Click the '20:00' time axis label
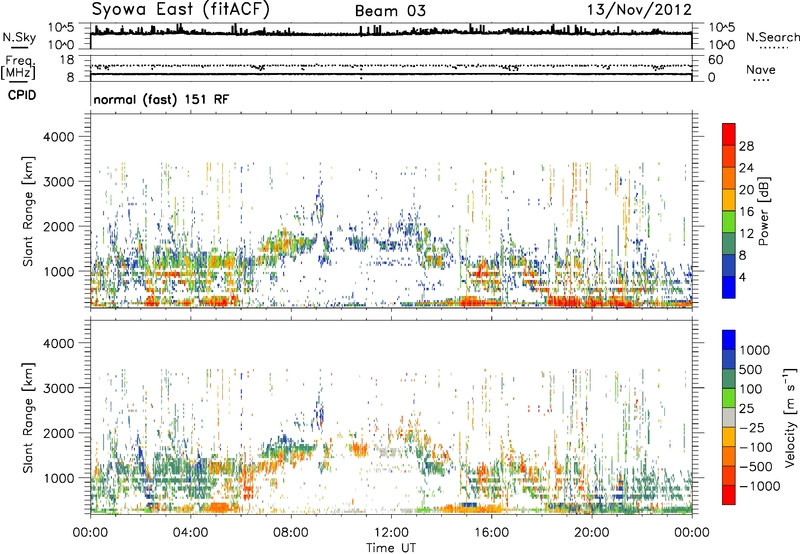 click(591, 533)
